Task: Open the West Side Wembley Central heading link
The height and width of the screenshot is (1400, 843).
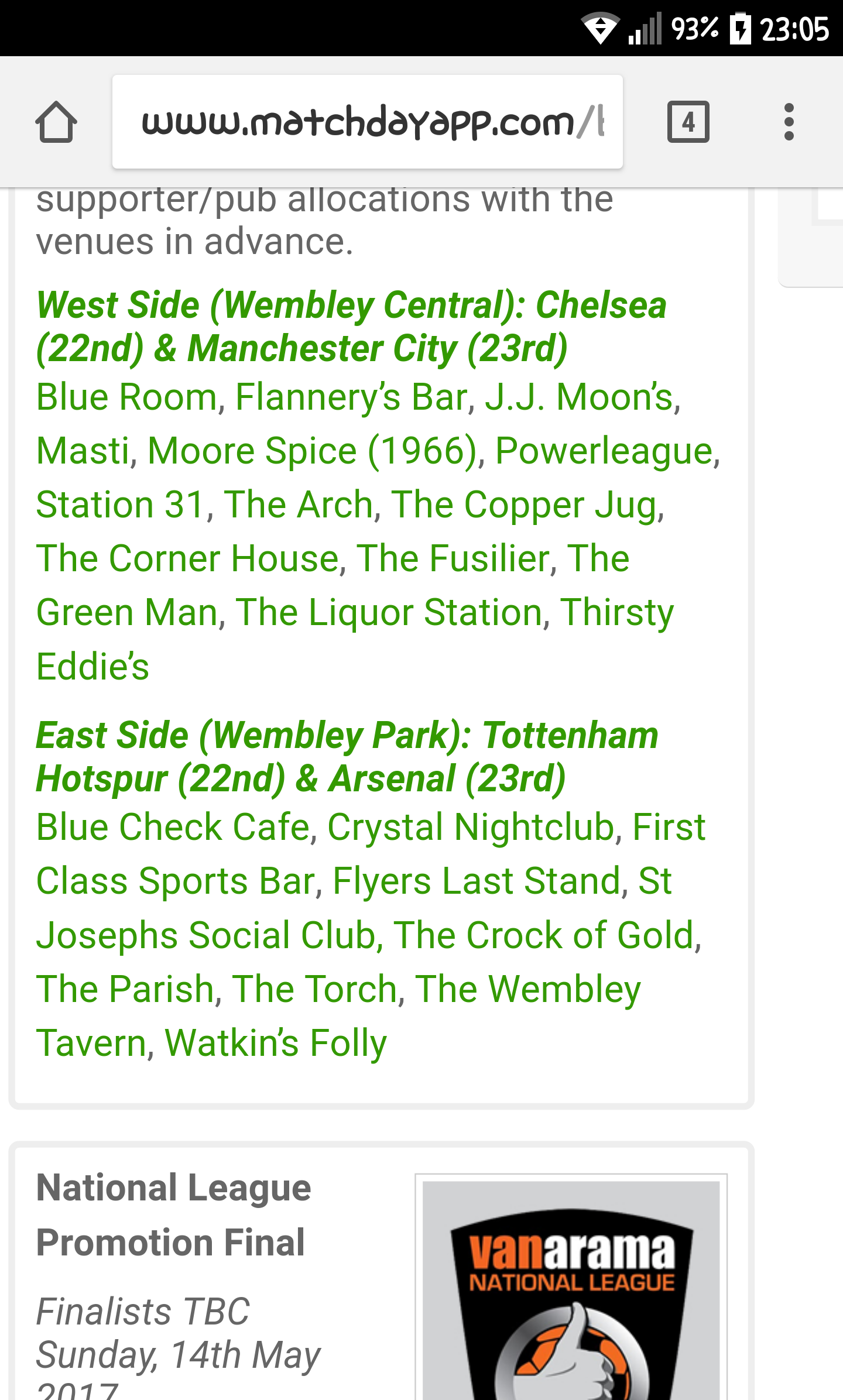Action: click(x=351, y=327)
